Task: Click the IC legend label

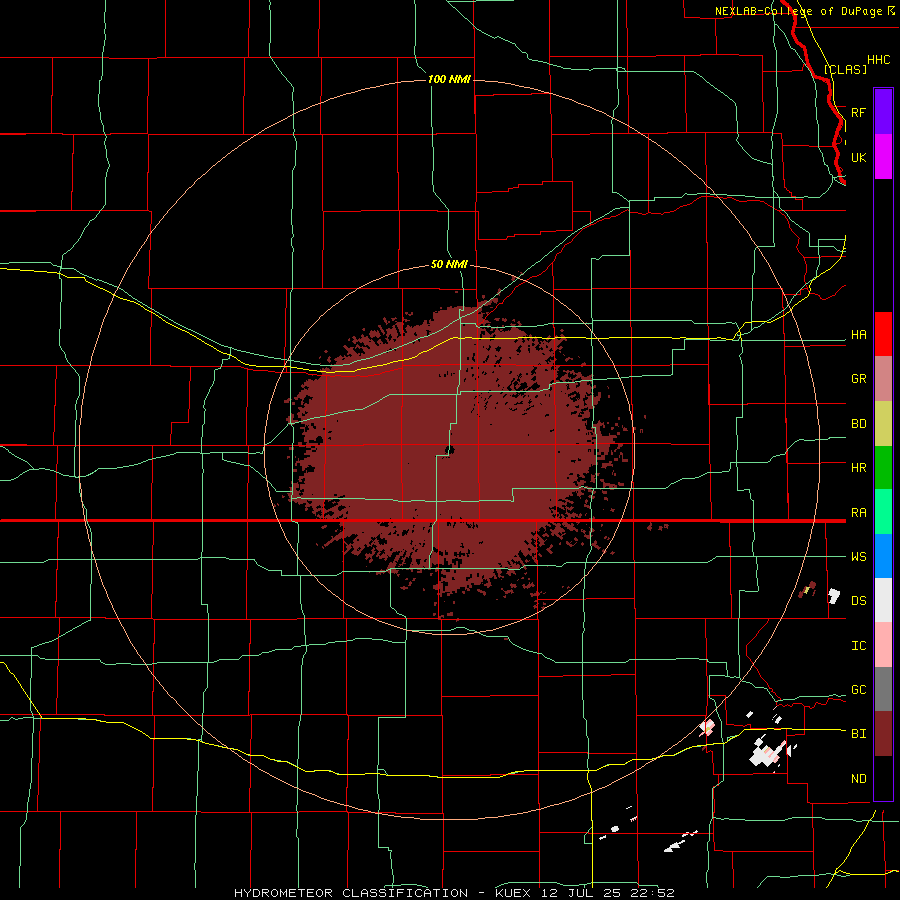Action: click(x=858, y=646)
